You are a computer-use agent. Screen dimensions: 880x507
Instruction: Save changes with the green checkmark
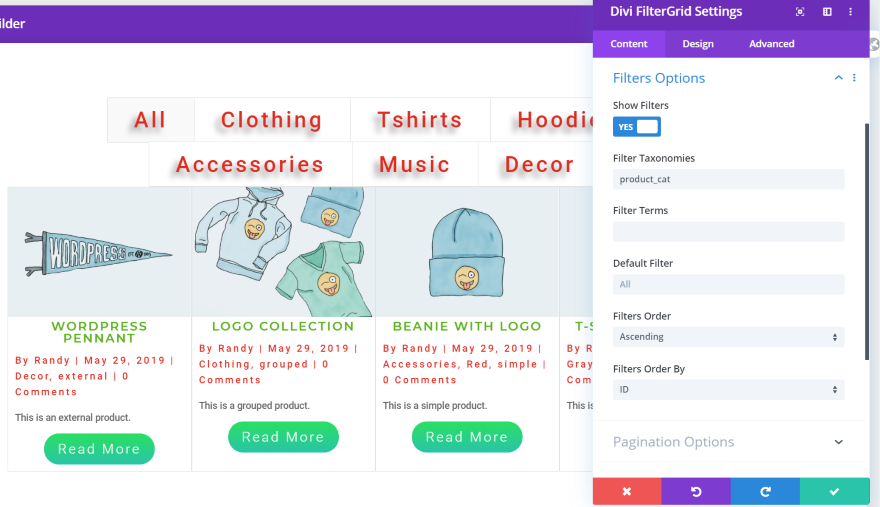(835, 491)
